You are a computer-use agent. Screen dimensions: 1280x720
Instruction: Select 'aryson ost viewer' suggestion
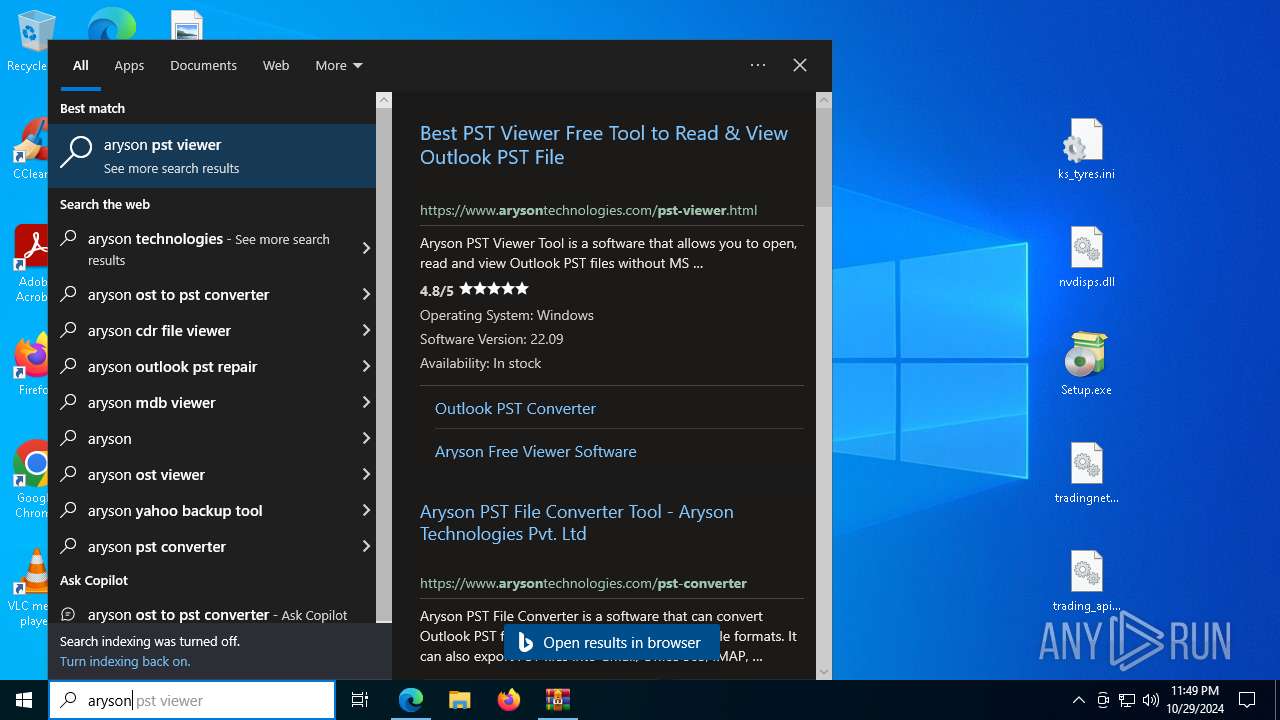click(x=201, y=474)
